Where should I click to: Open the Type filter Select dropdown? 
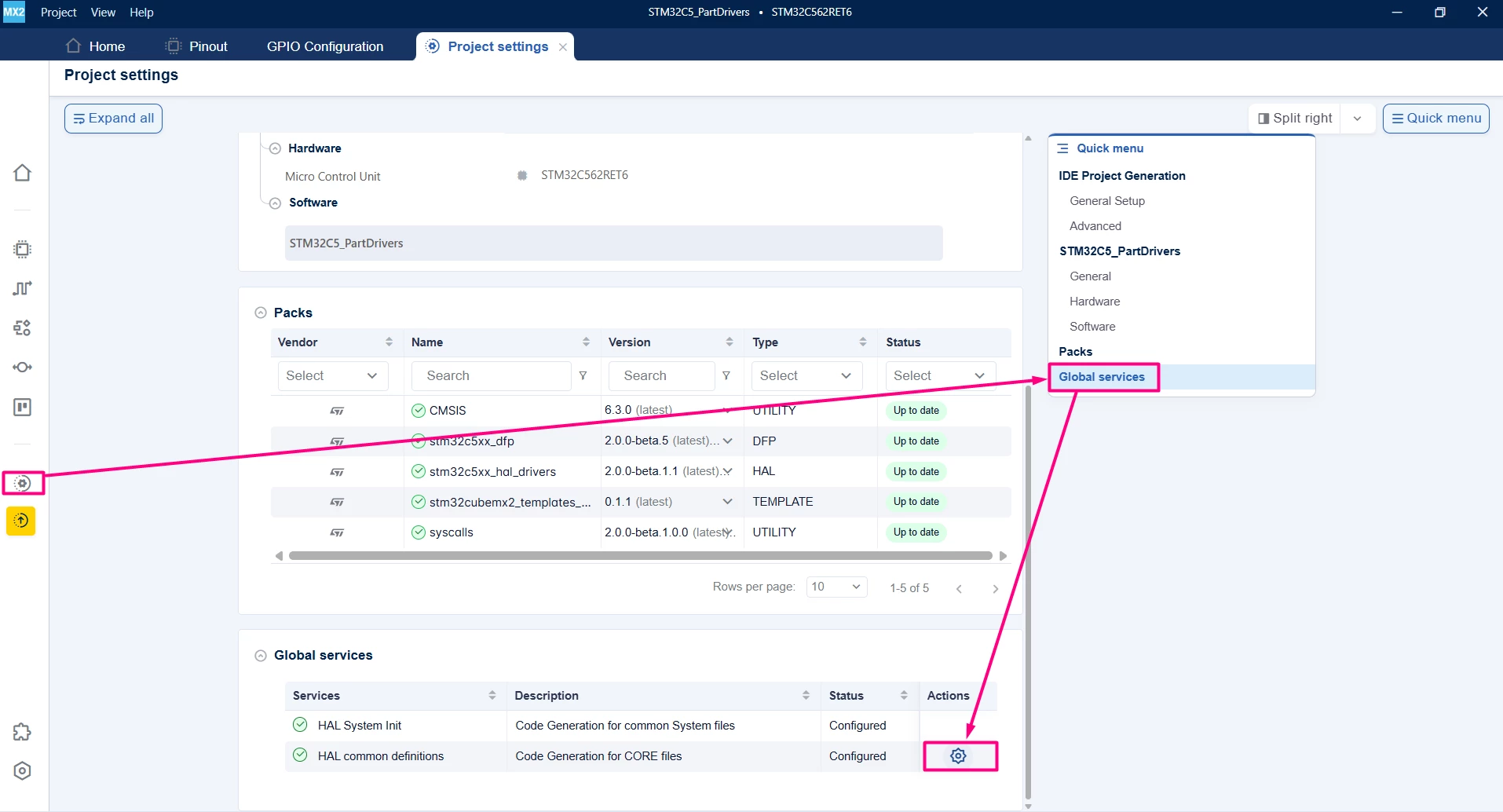(806, 375)
